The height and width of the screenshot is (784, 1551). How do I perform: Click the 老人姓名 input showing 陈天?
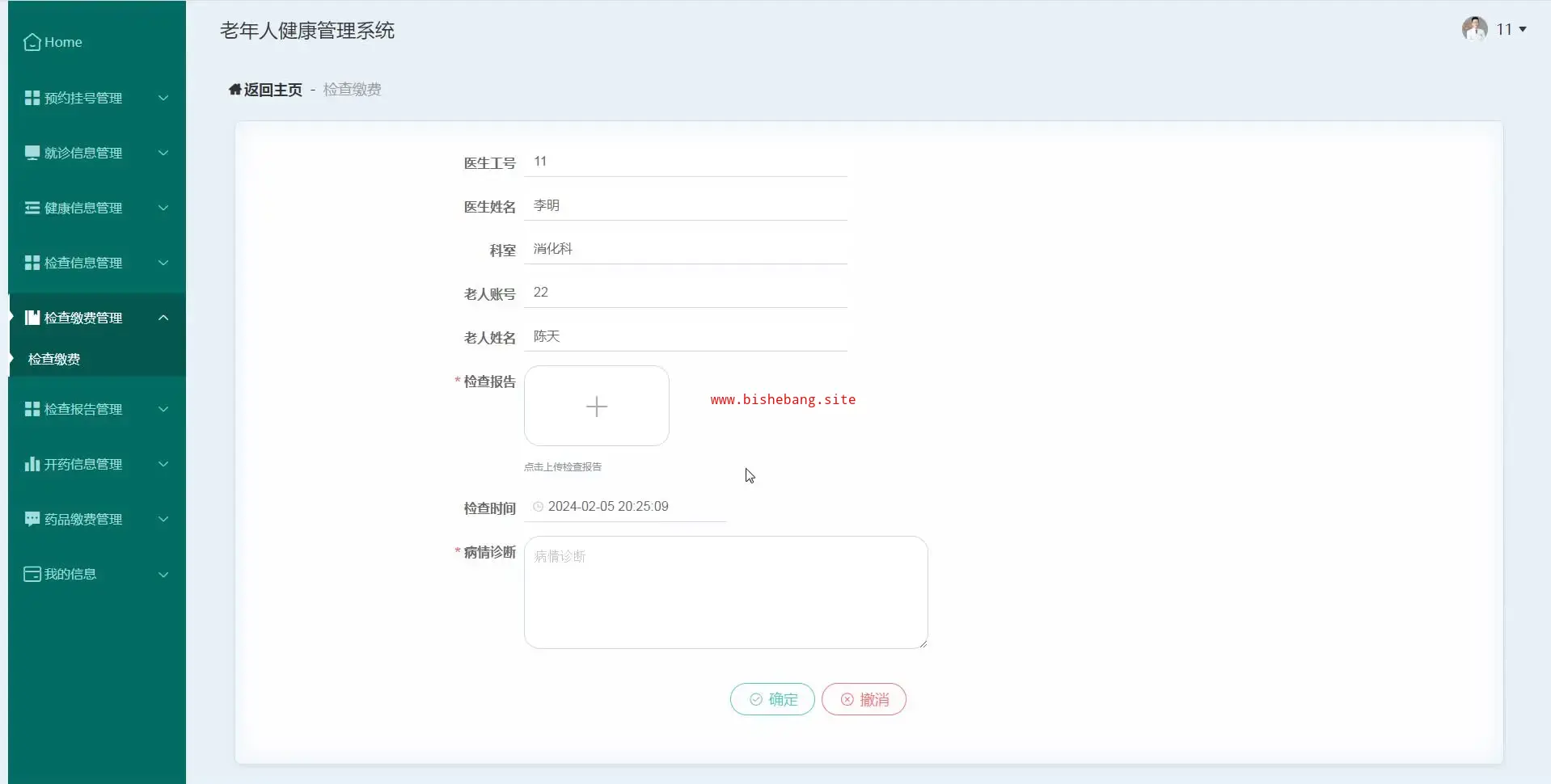pos(686,336)
